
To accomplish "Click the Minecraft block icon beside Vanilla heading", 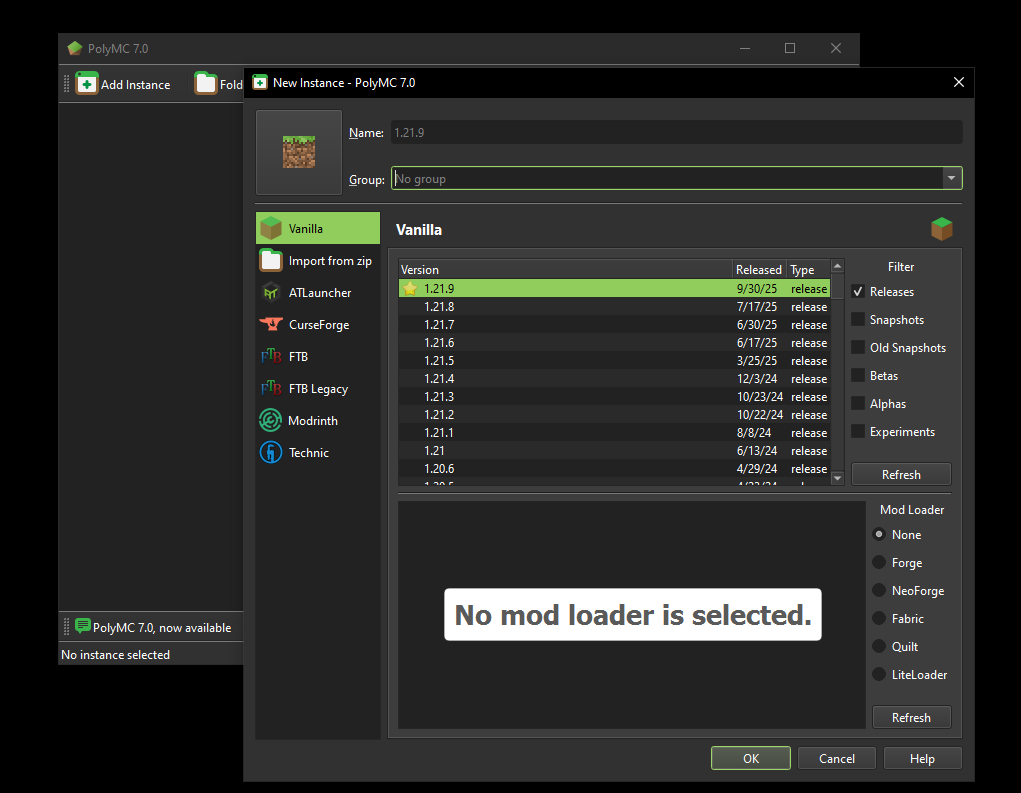I will [x=942, y=229].
